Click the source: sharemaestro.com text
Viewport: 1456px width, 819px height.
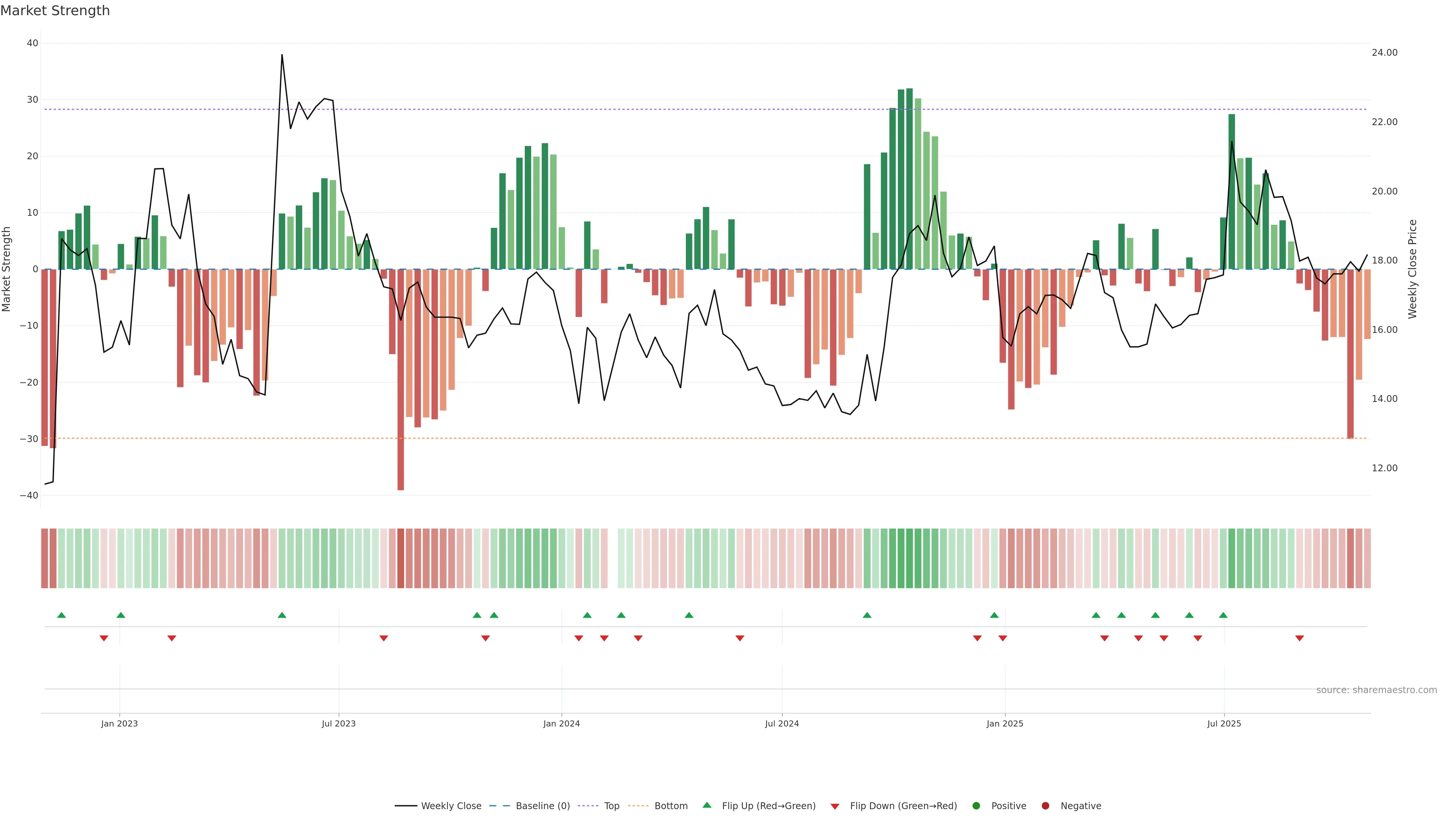point(1376,690)
